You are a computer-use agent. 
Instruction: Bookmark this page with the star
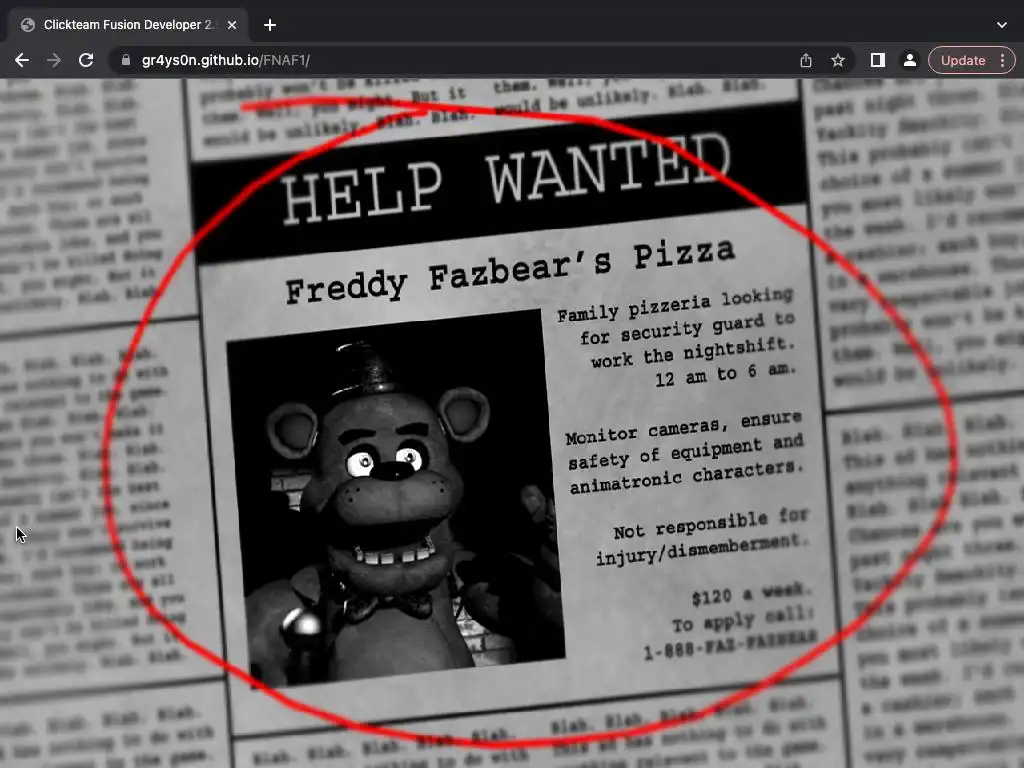pyautogui.click(x=838, y=60)
